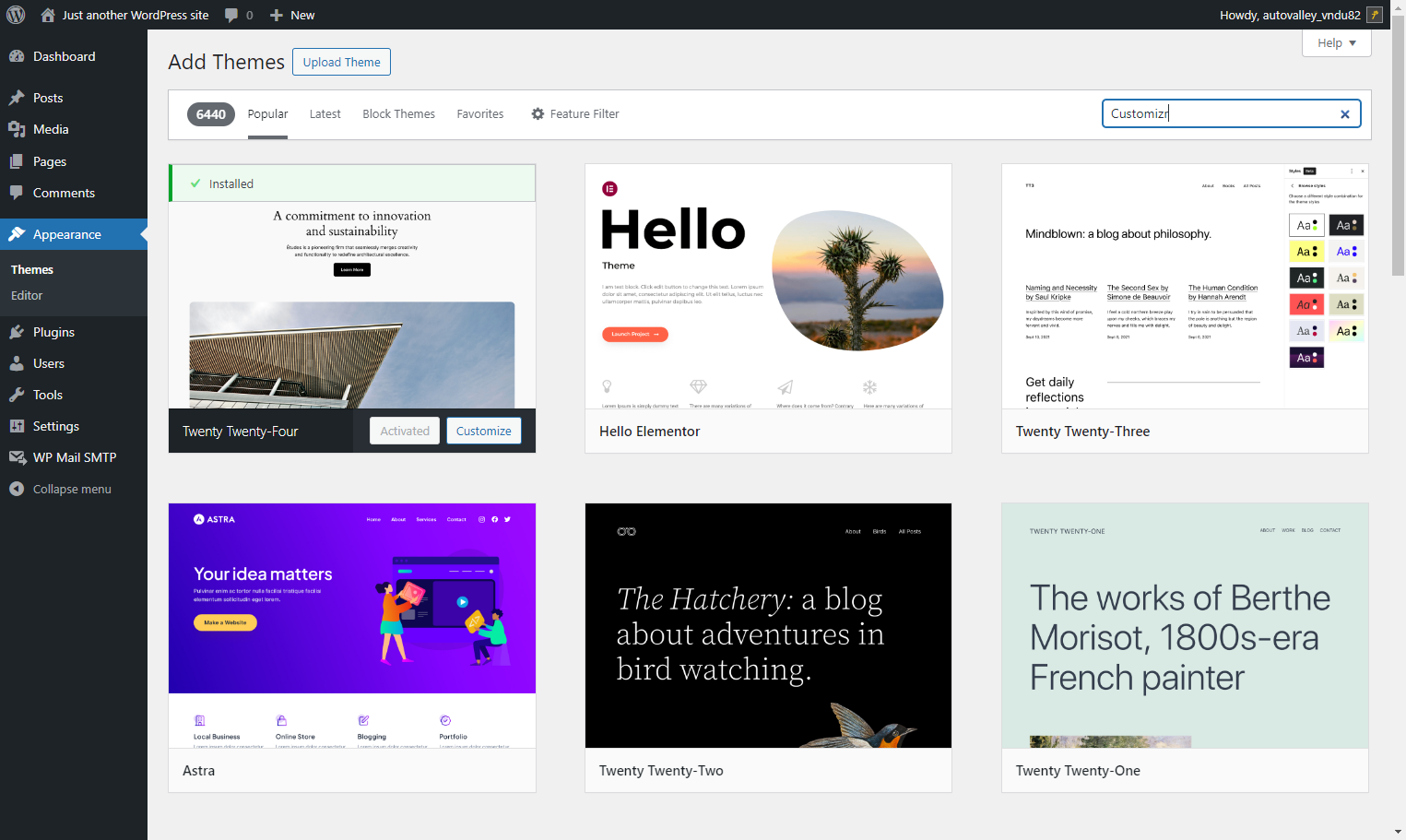1406x840 pixels.
Task: Click the WordPress logo icon
Action: pos(15,15)
